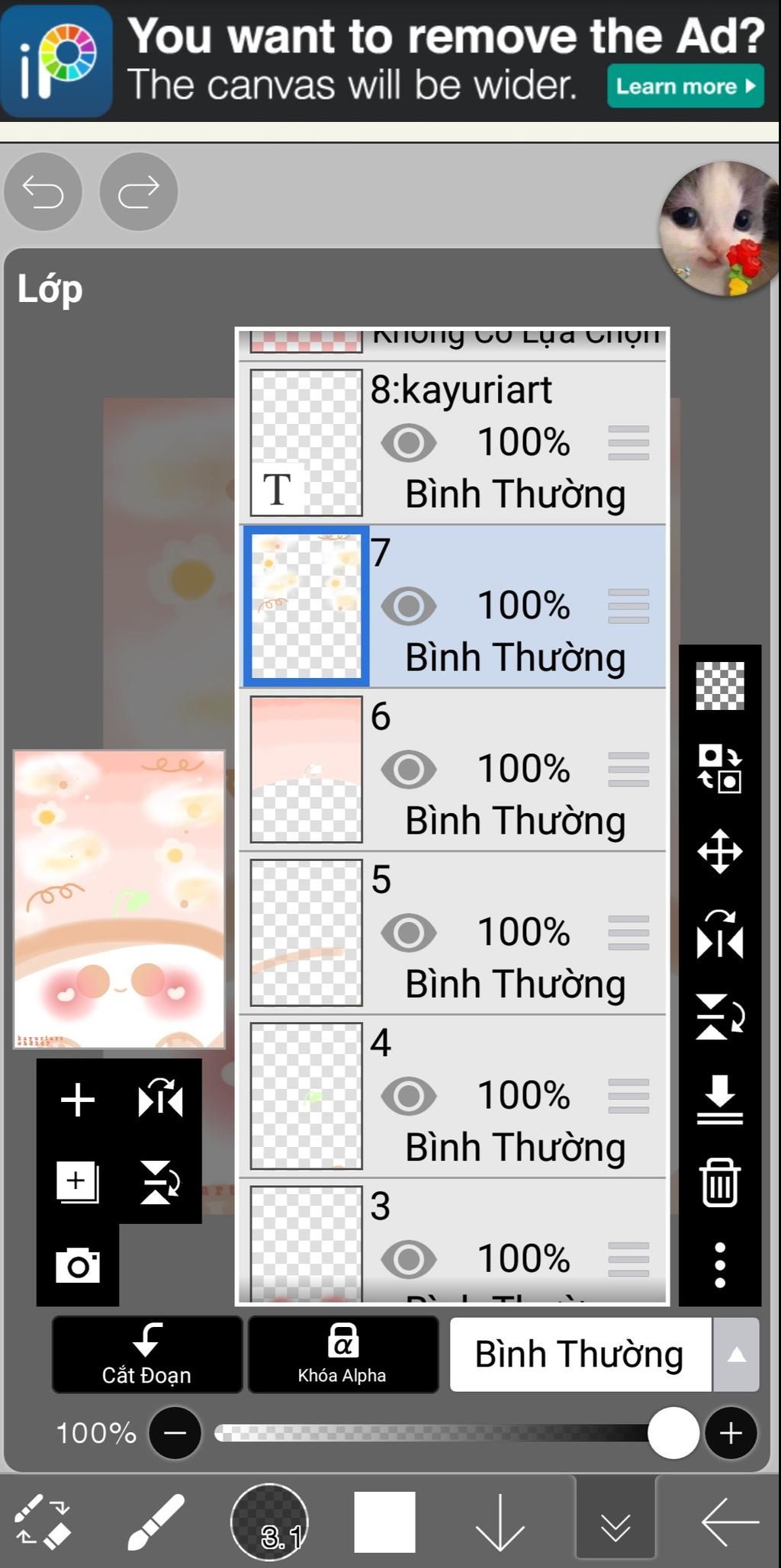Select layer 5 in layer list
781x1568 pixels.
453,933
